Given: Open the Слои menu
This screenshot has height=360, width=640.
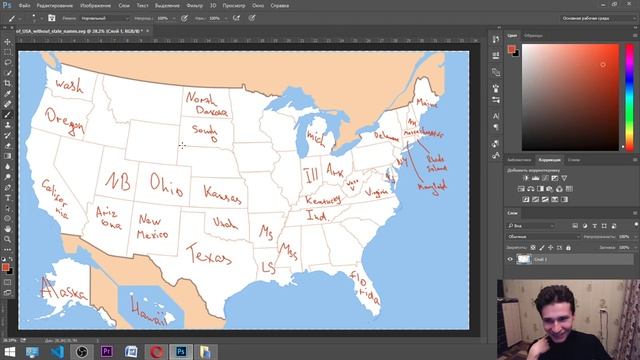Looking at the screenshot, I should tap(124, 6).
